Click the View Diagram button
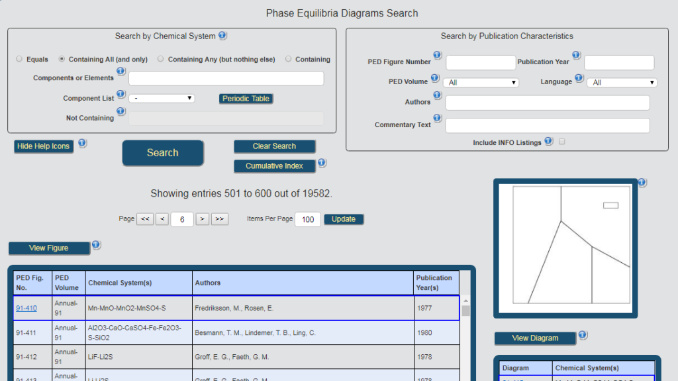Viewport: 678px width, 381px height. point(535,338)
